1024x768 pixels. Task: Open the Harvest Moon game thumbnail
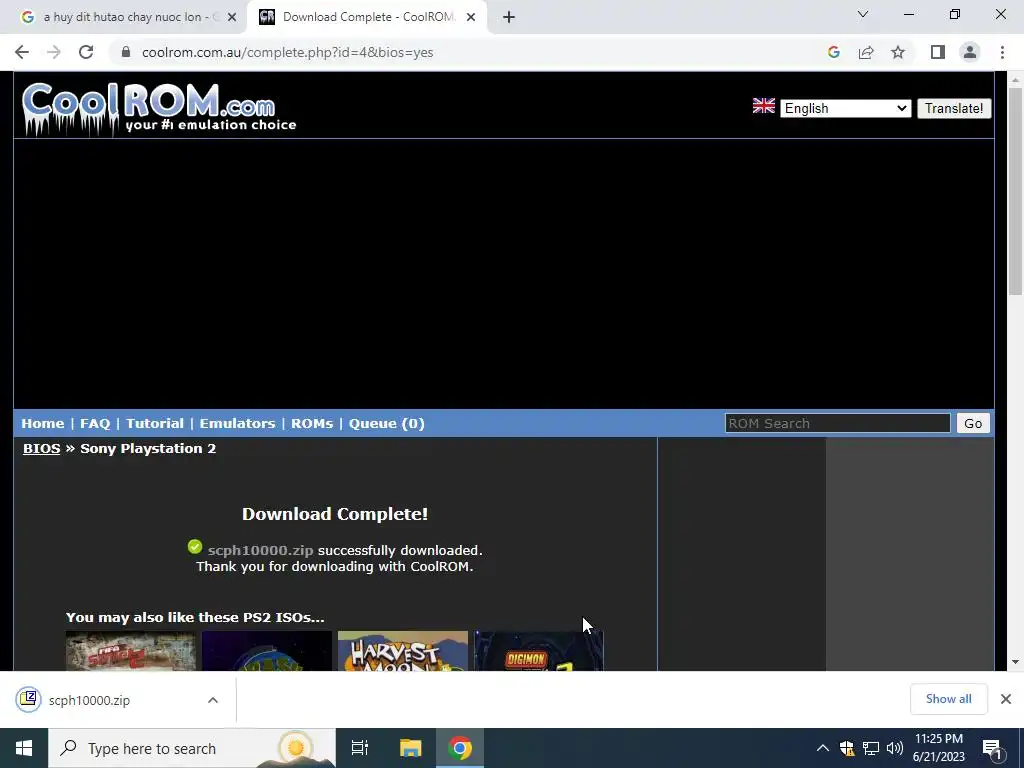click(x=402, y=650)
